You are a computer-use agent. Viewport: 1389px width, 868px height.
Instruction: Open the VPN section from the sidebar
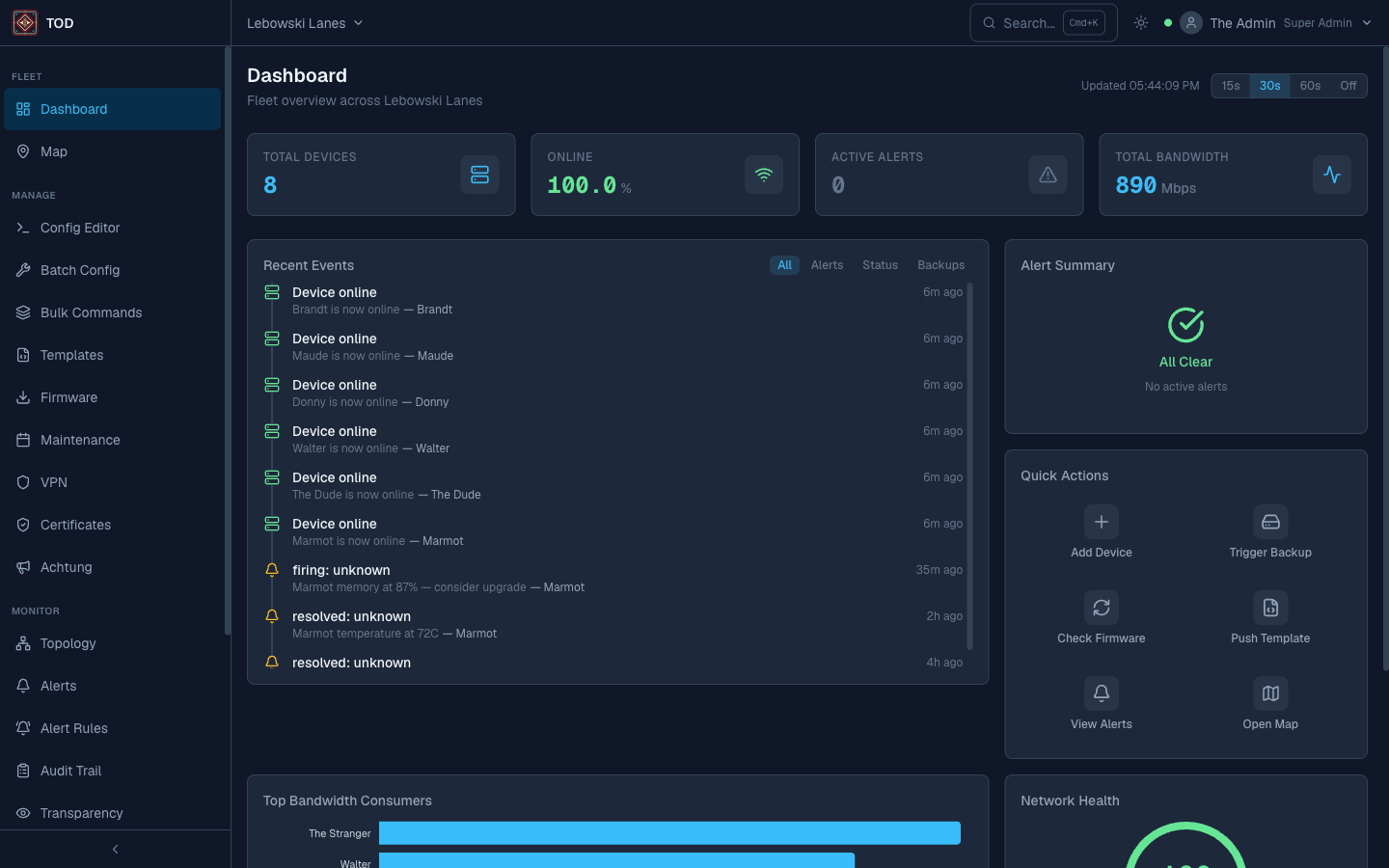pyautogui.click(x=53, y=482)
